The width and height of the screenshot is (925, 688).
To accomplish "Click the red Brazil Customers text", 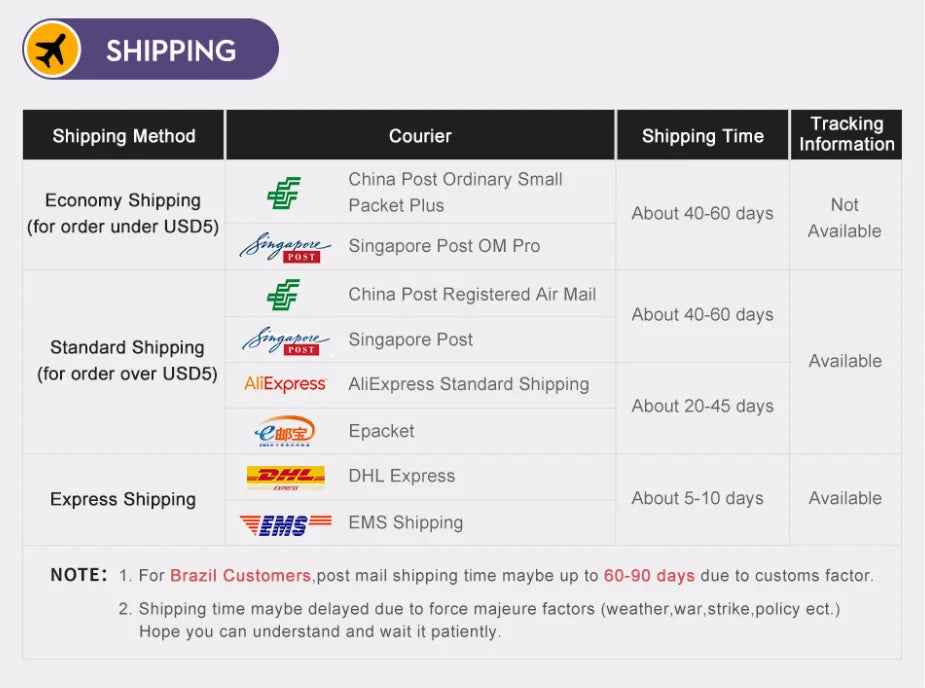I will (x=240, y=576).
